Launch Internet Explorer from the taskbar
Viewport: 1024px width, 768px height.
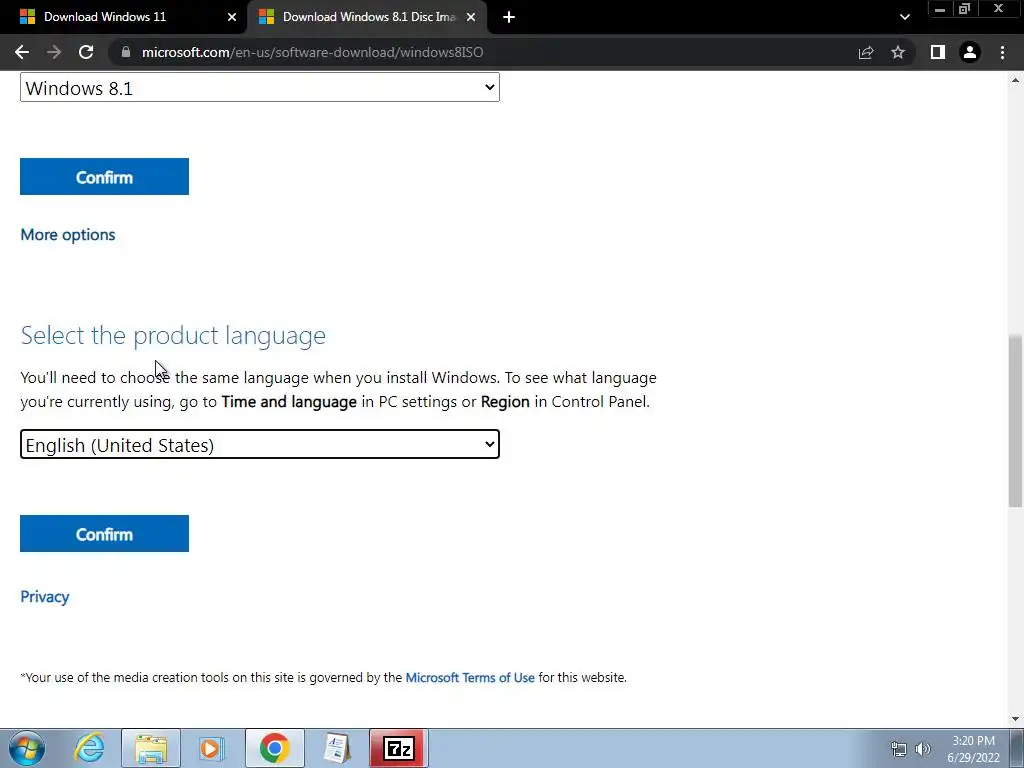[x=89, y=748]
